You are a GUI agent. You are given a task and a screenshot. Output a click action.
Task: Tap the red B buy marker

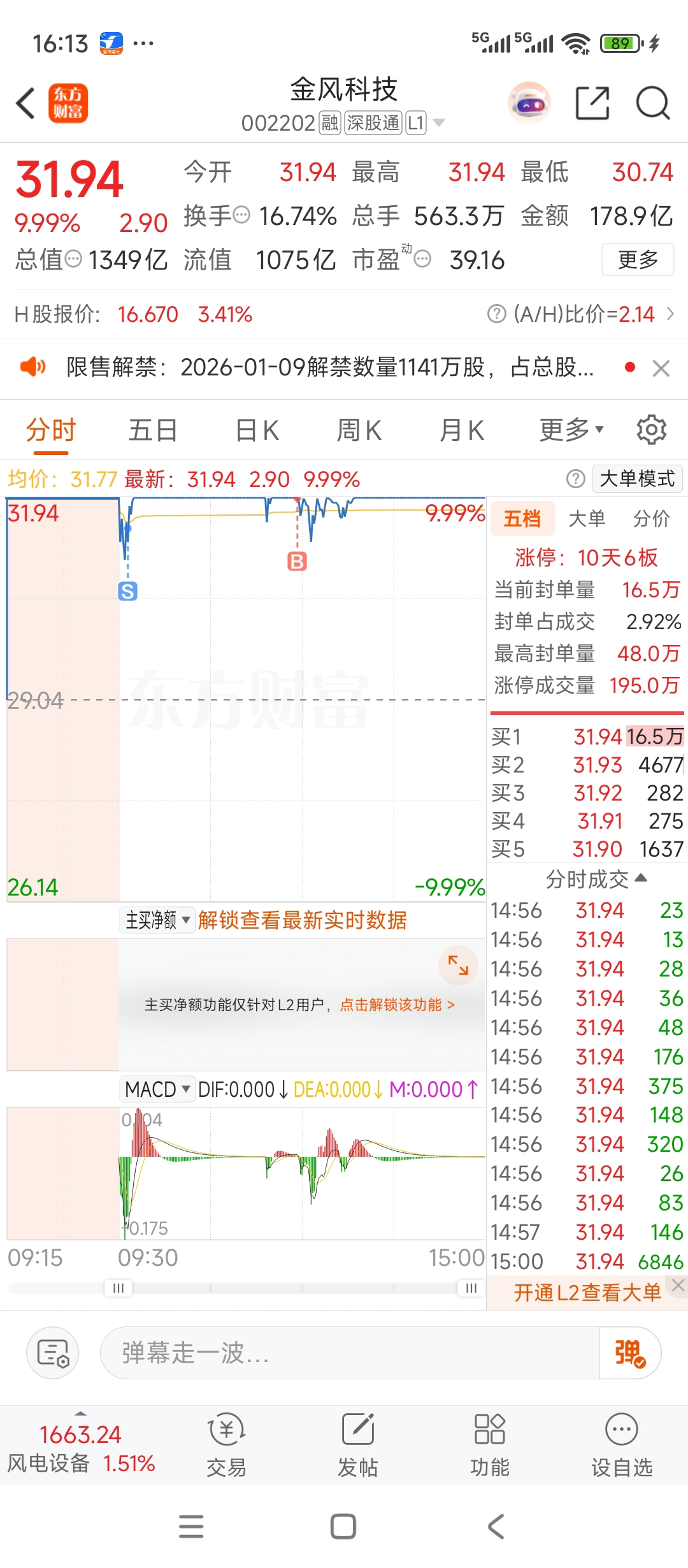pos(297,561)
